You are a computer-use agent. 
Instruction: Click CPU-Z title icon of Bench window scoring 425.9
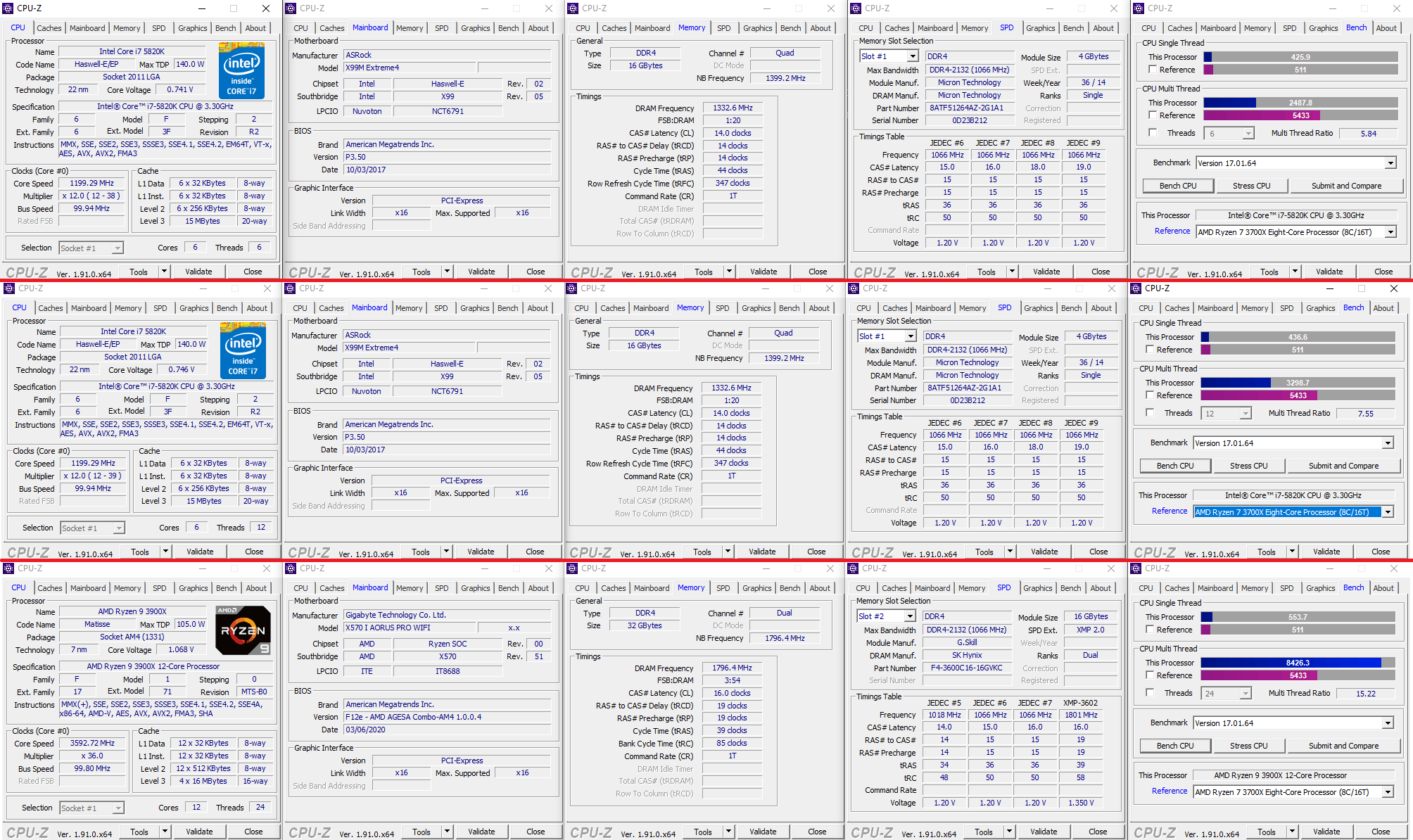1137,8
